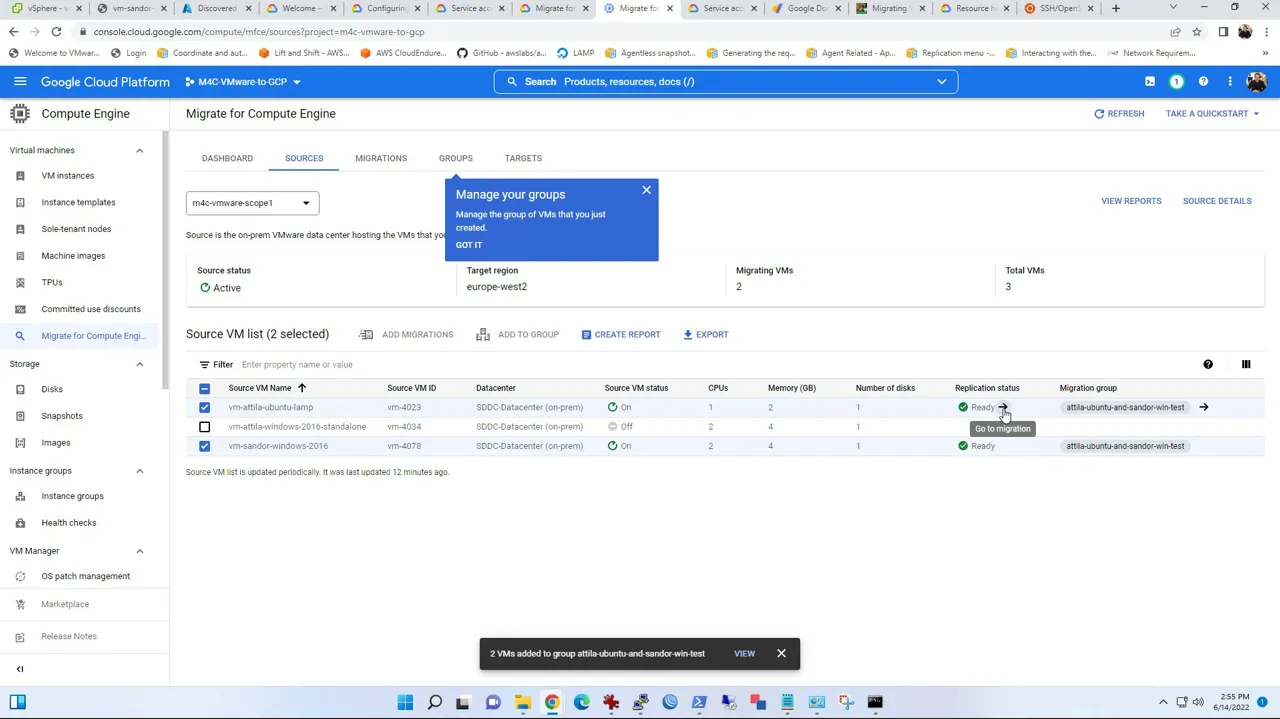Open Release Notes in the sidebar
The image size is (1280, 719).
pyautogui.click(x=69, y=637)
